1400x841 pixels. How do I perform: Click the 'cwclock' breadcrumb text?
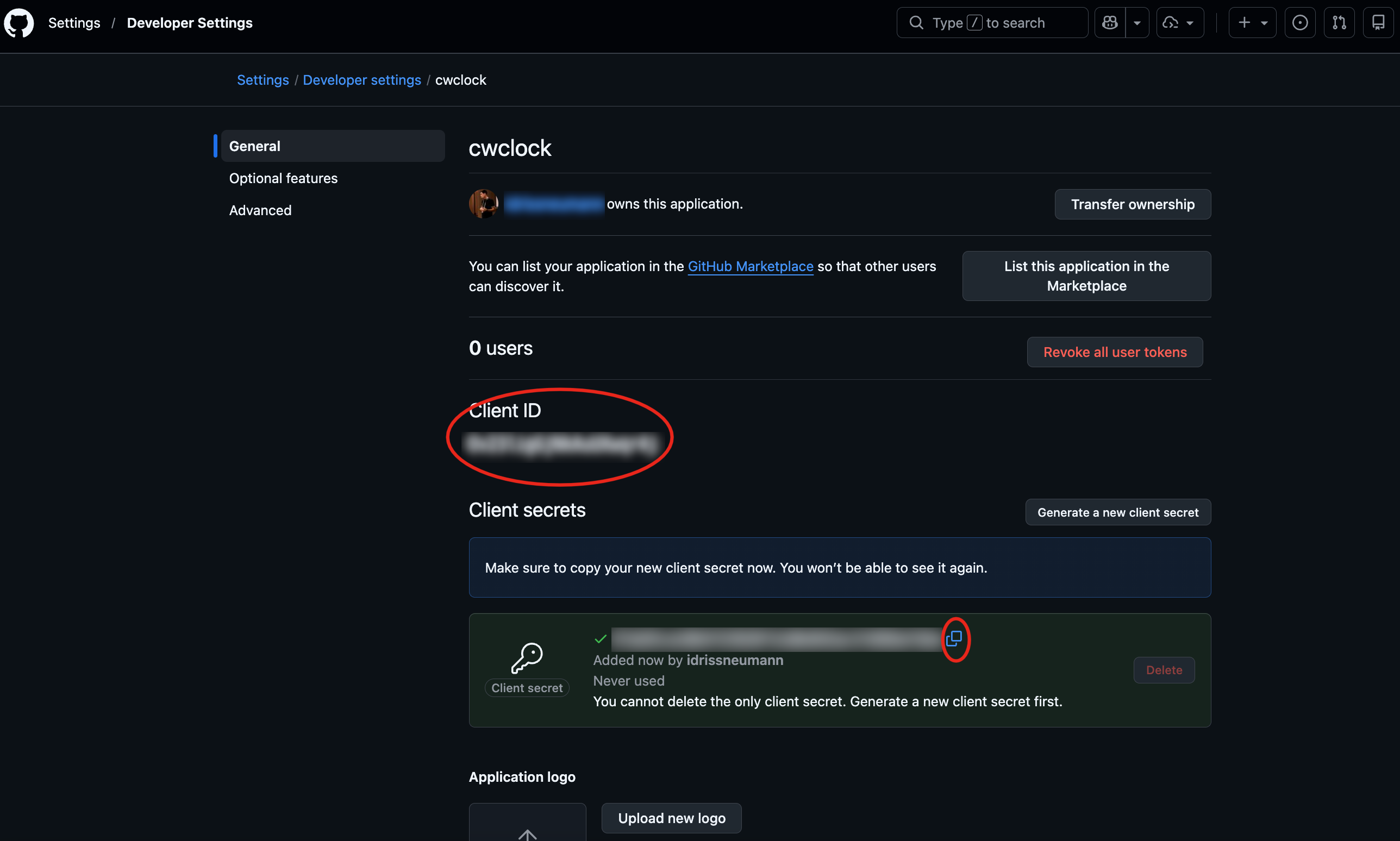460,80
